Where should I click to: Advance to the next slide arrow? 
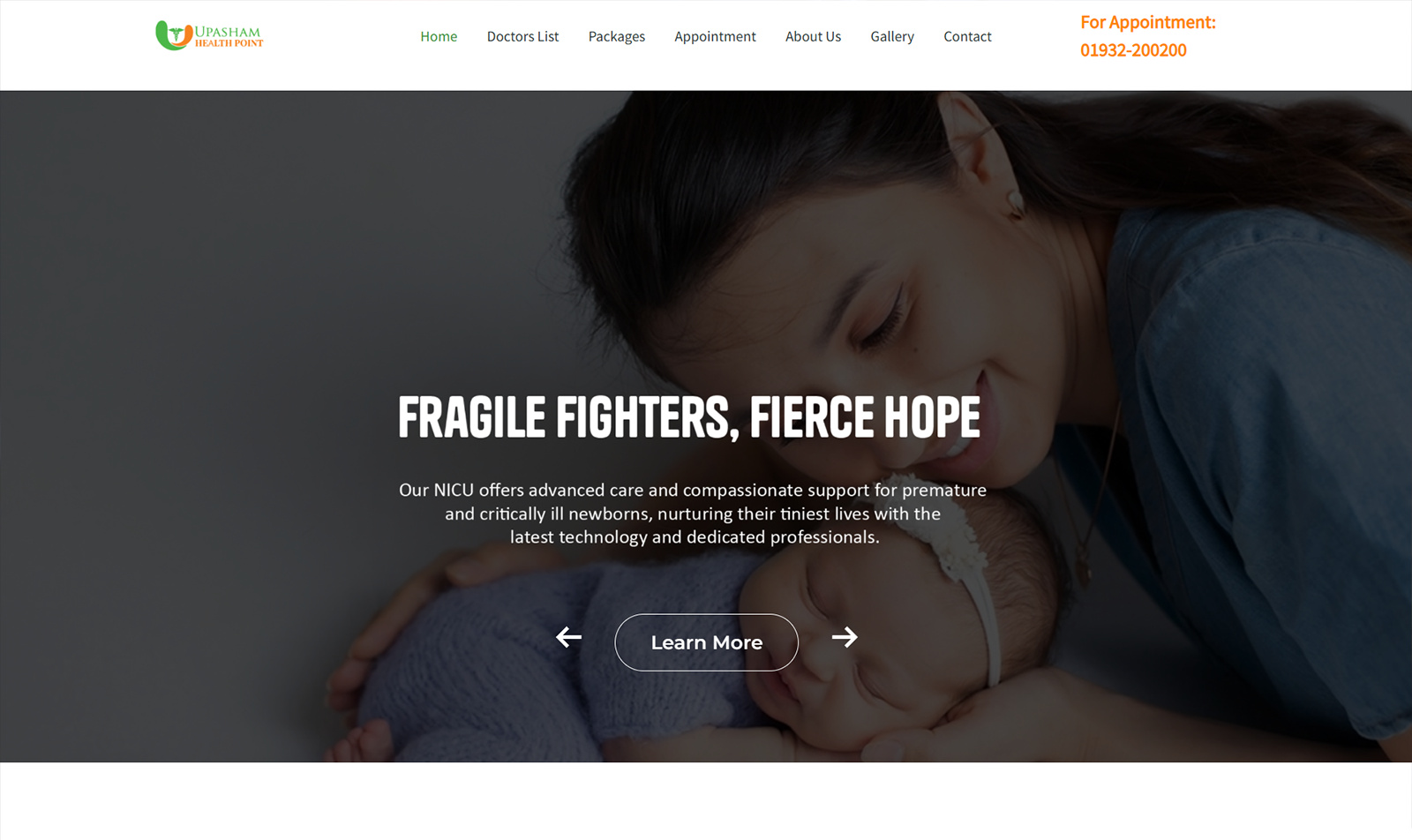pyautogui.click(x=845, y=637)
